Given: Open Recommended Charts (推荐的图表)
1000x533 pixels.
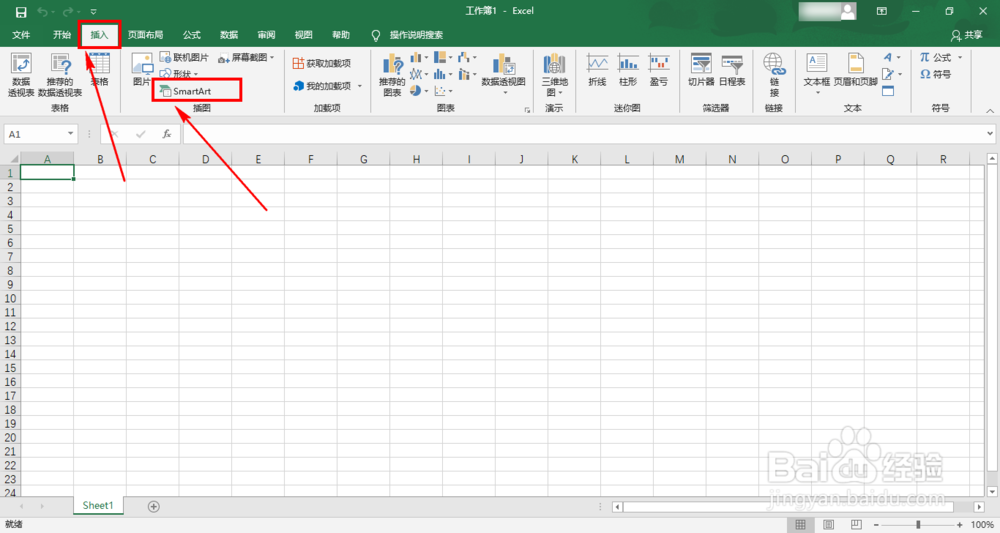Looking at the screenshot, I should [392, 75].
